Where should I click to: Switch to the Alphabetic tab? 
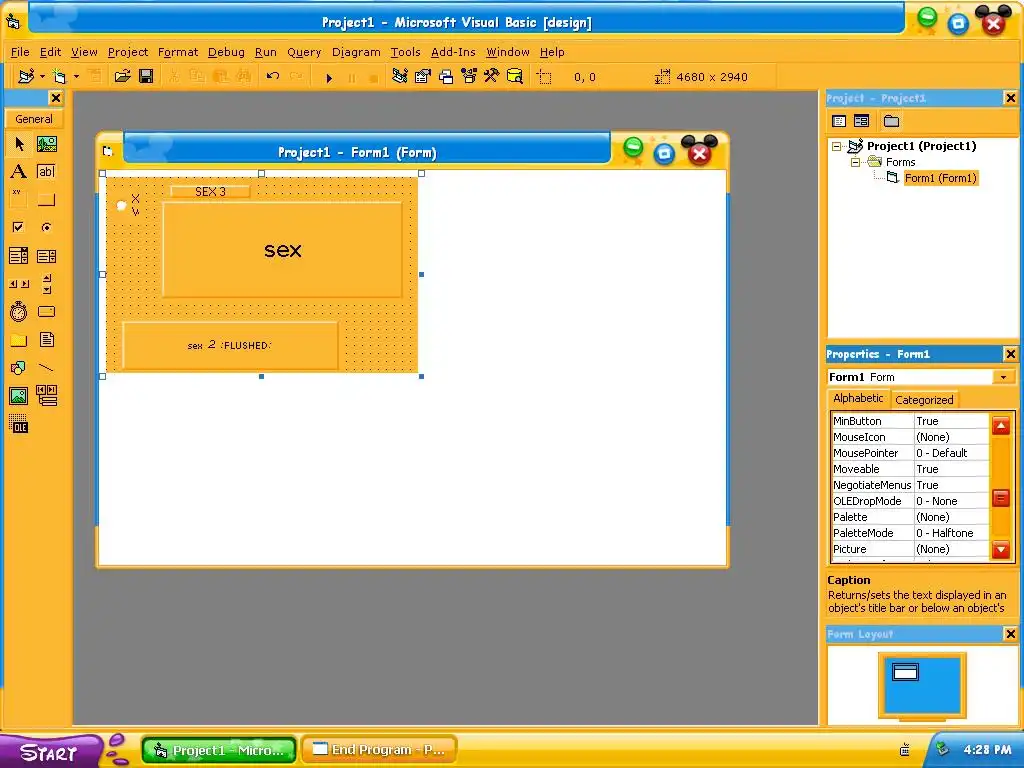[858, 398]
